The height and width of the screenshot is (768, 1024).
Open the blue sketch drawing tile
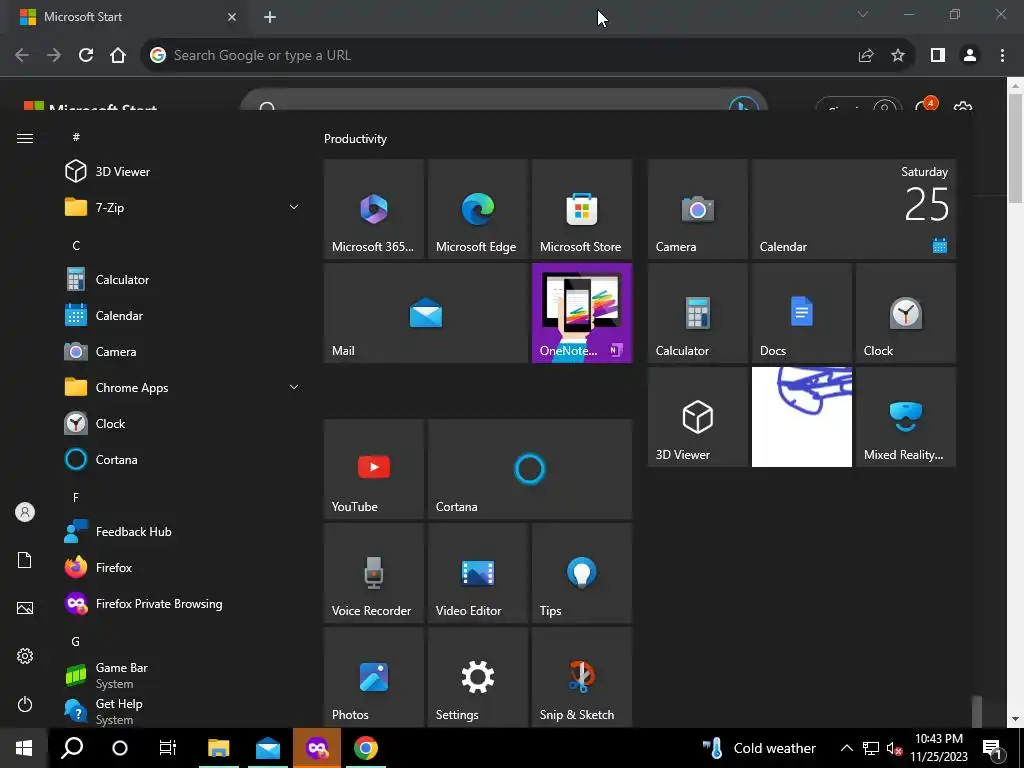[x=801, y=417]
